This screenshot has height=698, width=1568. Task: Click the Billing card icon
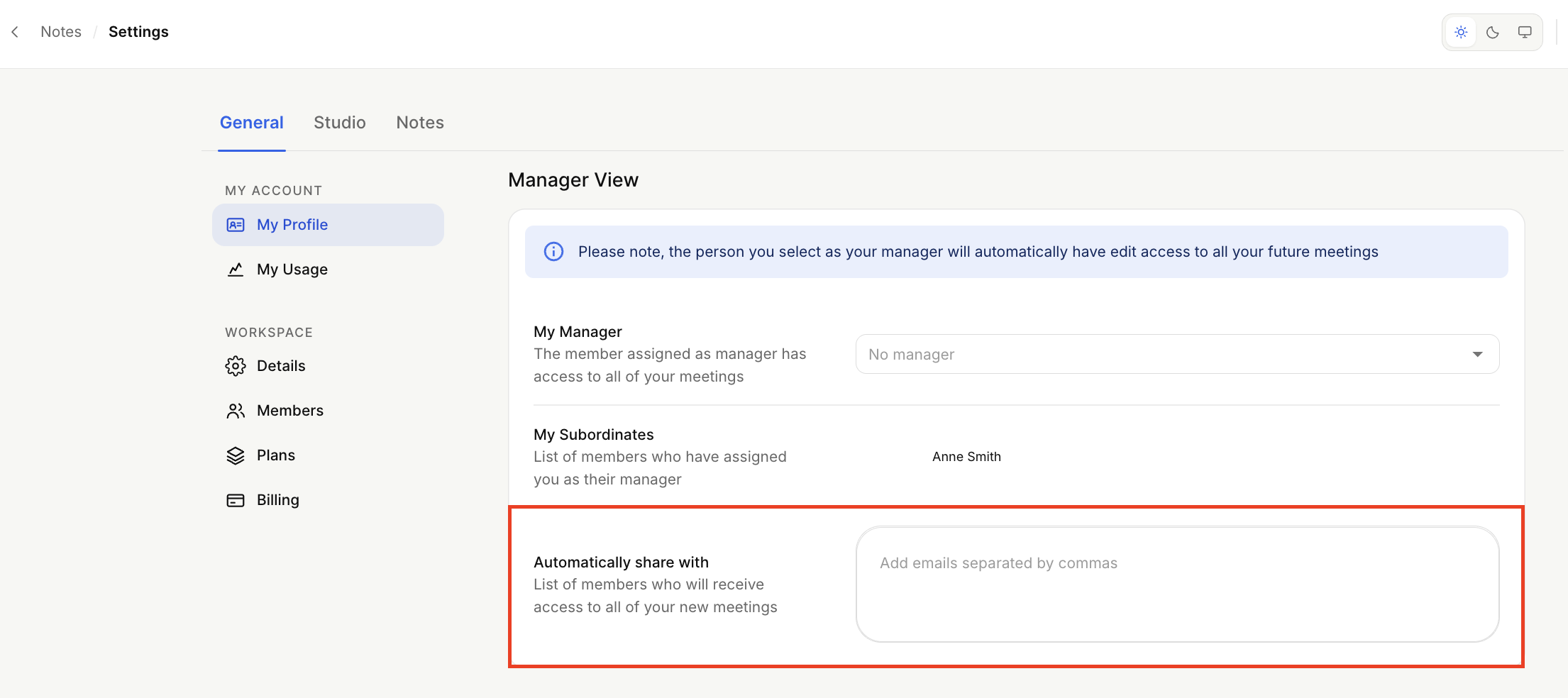tap(236, 500)
